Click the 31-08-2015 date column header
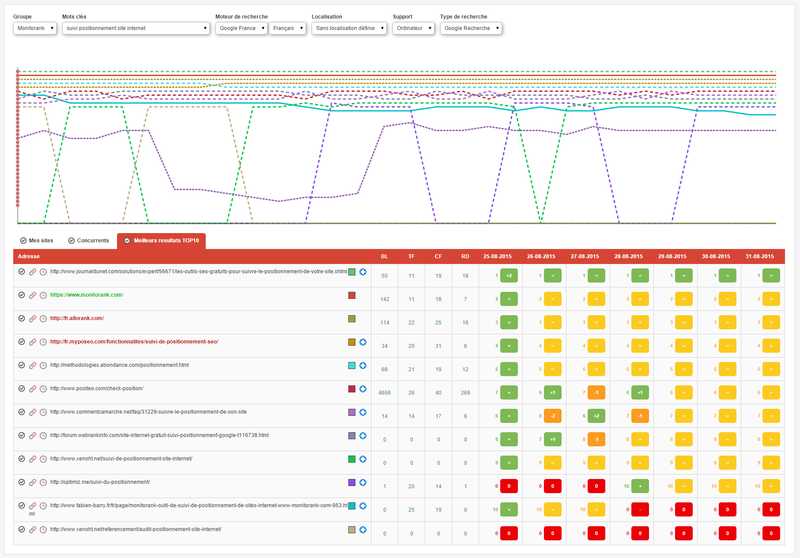Viewport: 800px width, 558px height. click(760, 257)
